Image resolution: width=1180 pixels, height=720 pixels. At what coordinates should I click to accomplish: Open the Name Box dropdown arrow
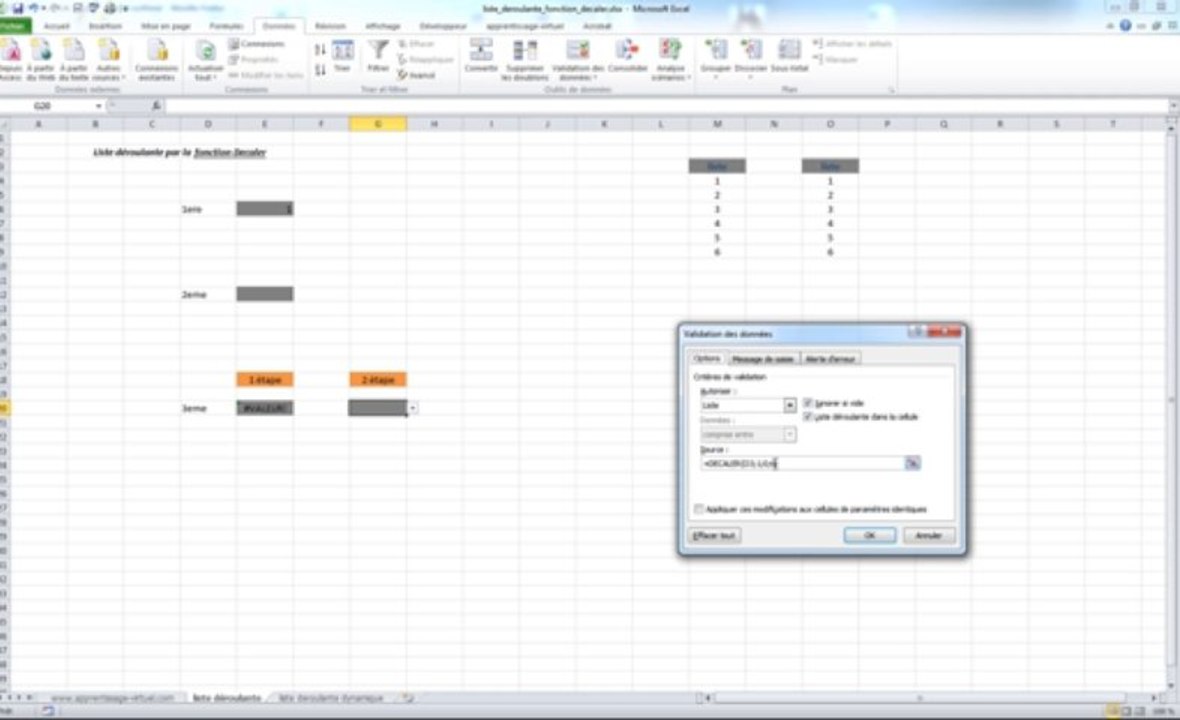click(99, 106)
